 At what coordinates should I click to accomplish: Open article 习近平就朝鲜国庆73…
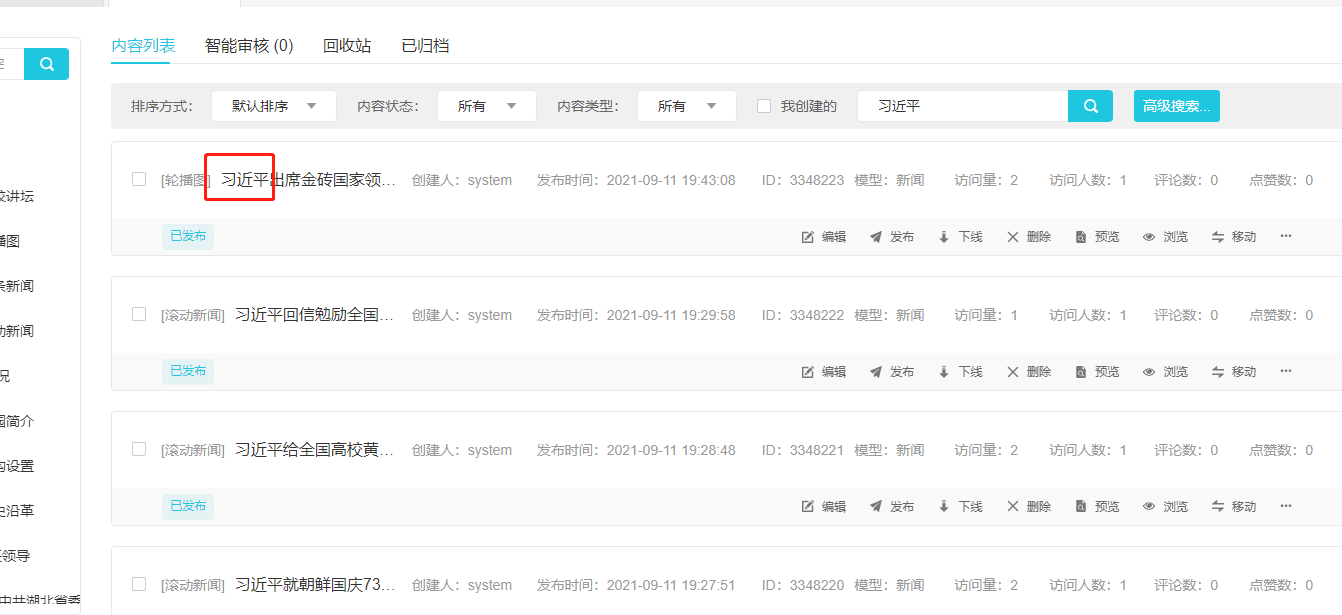tap(315, 585)
